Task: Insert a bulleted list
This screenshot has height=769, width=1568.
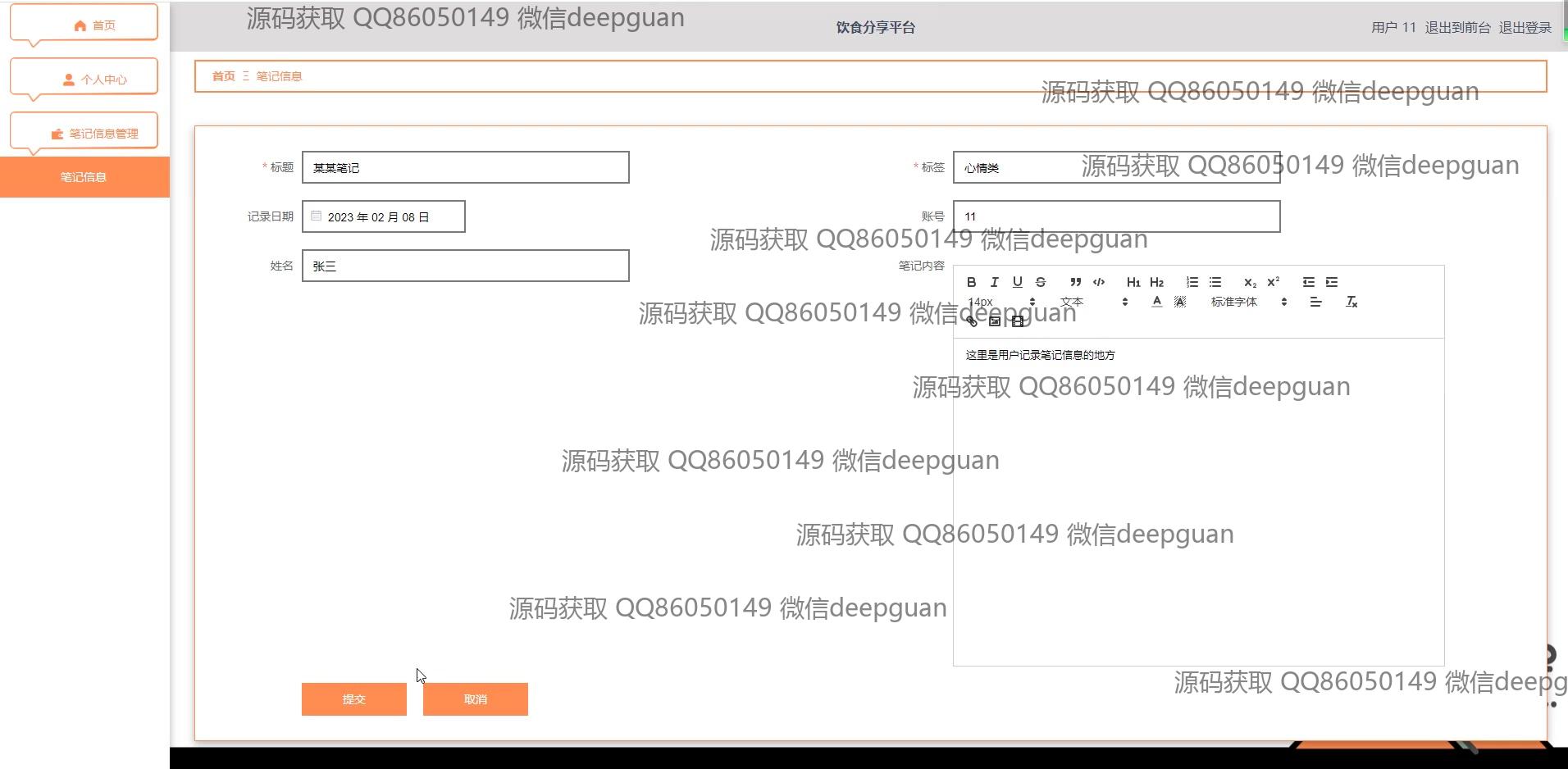Action: click(x=1215, y=282)
